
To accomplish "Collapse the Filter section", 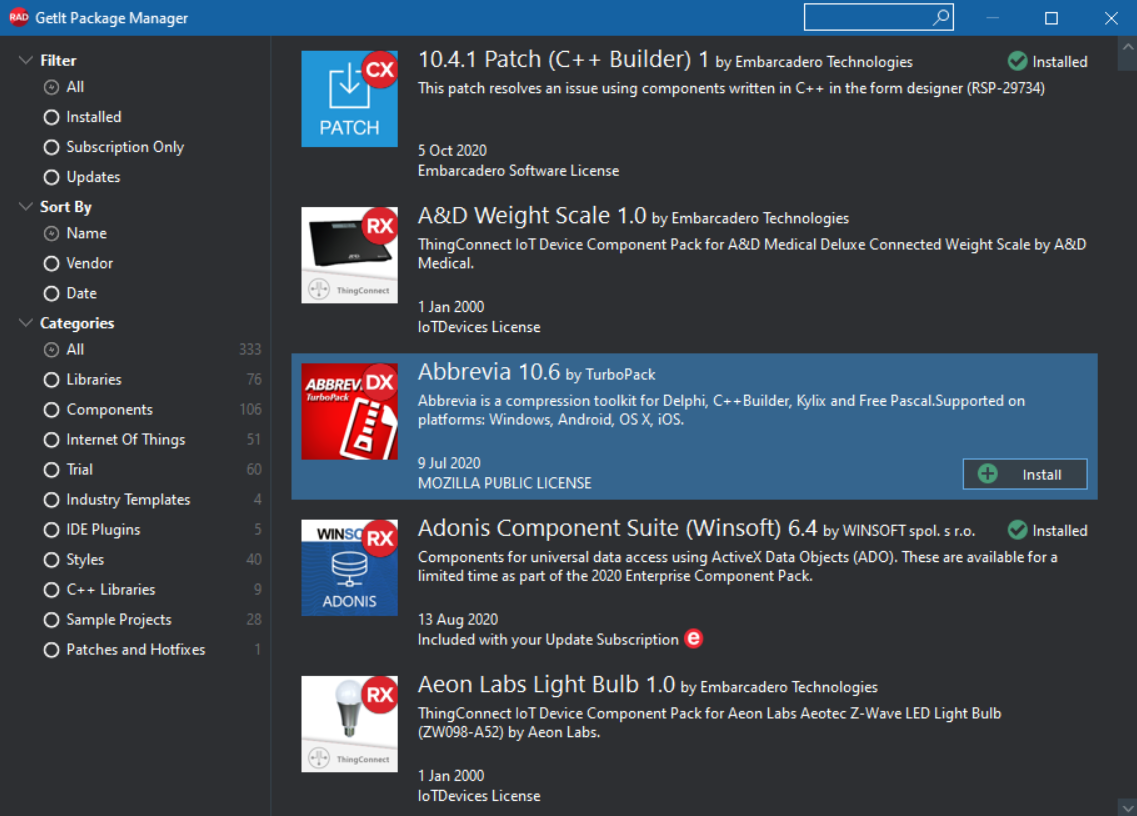I will (25, 60).
